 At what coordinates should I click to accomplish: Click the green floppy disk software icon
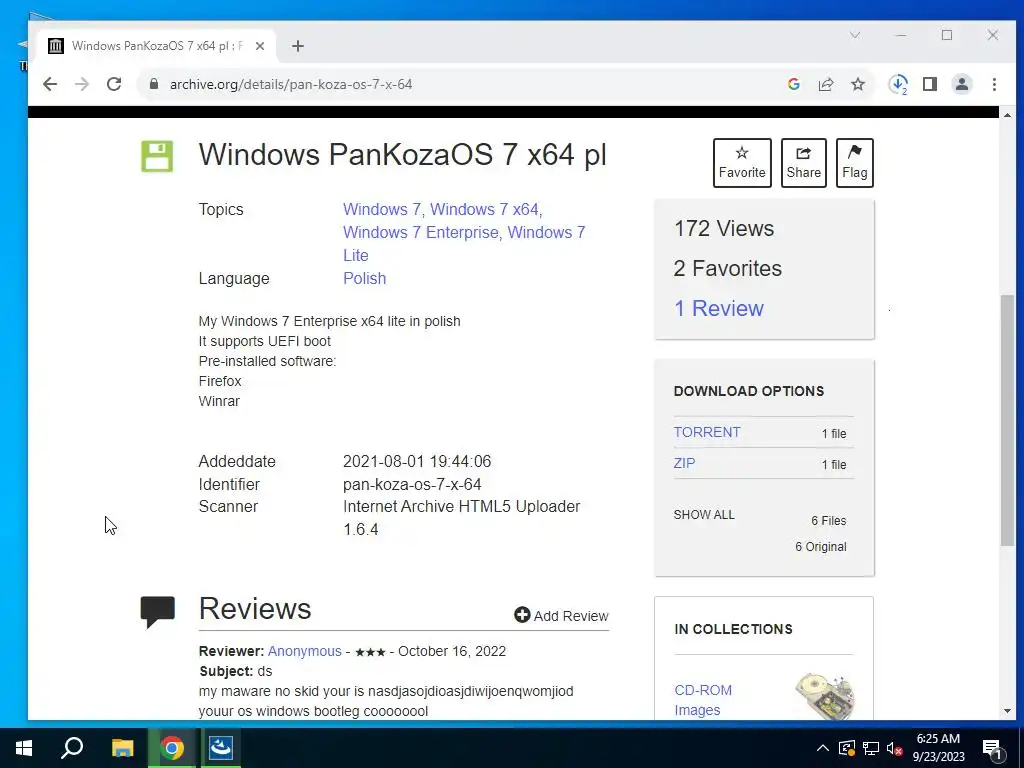click(x=157, y=156)
